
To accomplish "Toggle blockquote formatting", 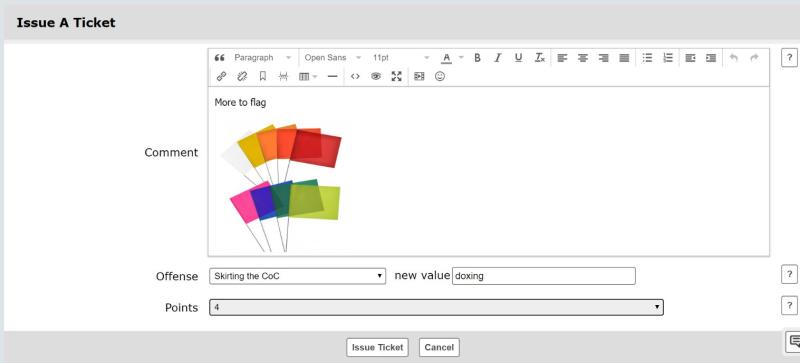I will [219, 58].
